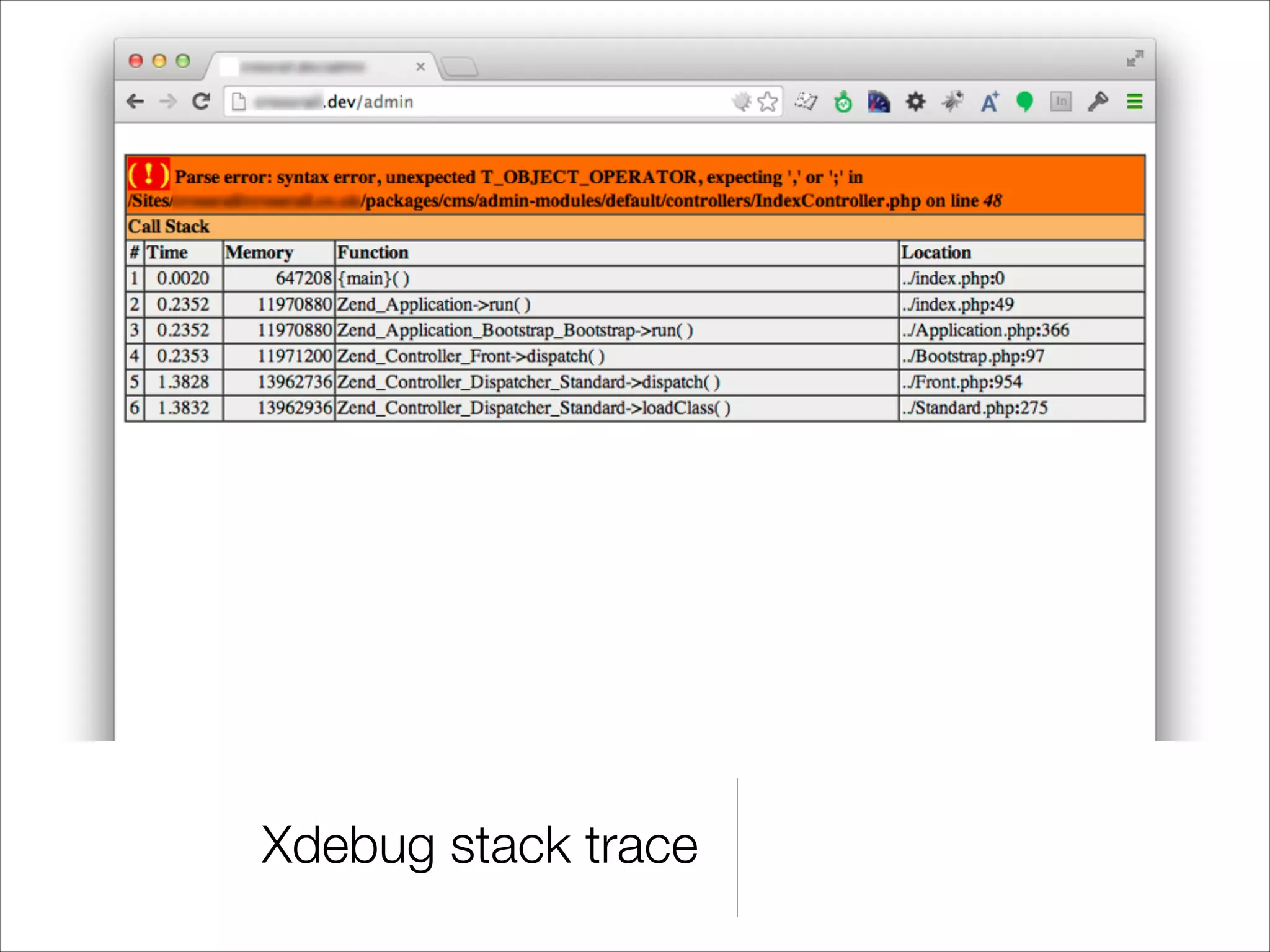This screenshot has height=952, width=1270.
Task: Click location ../Standard.php:275
Action: pos(974,408)
